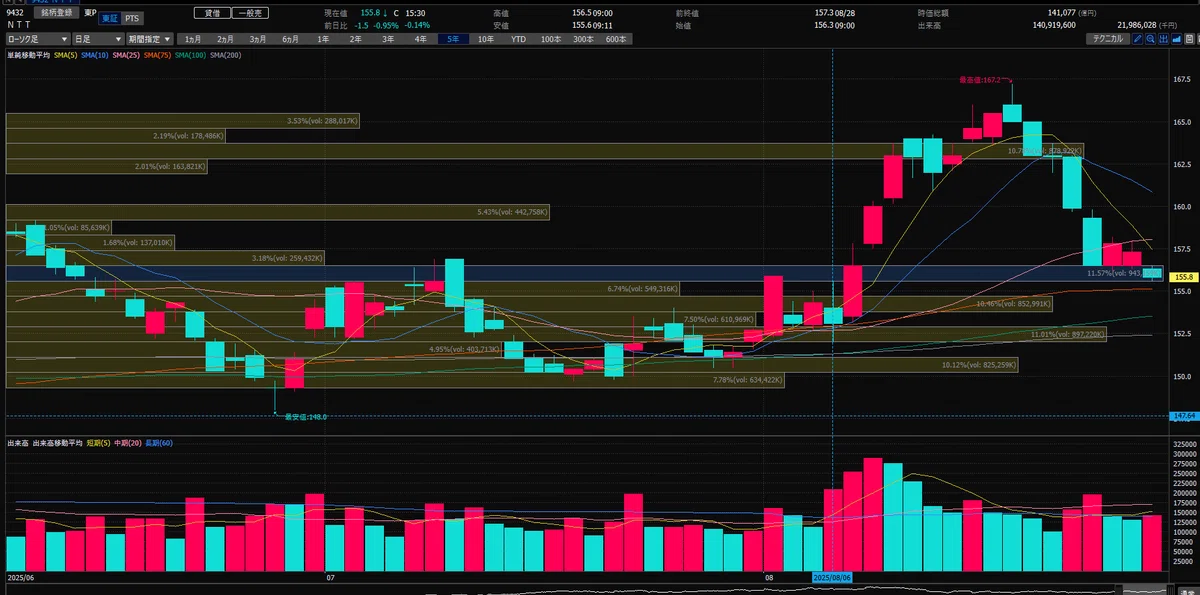Select the 2ヵ月 range tab

tap(226, 39)
